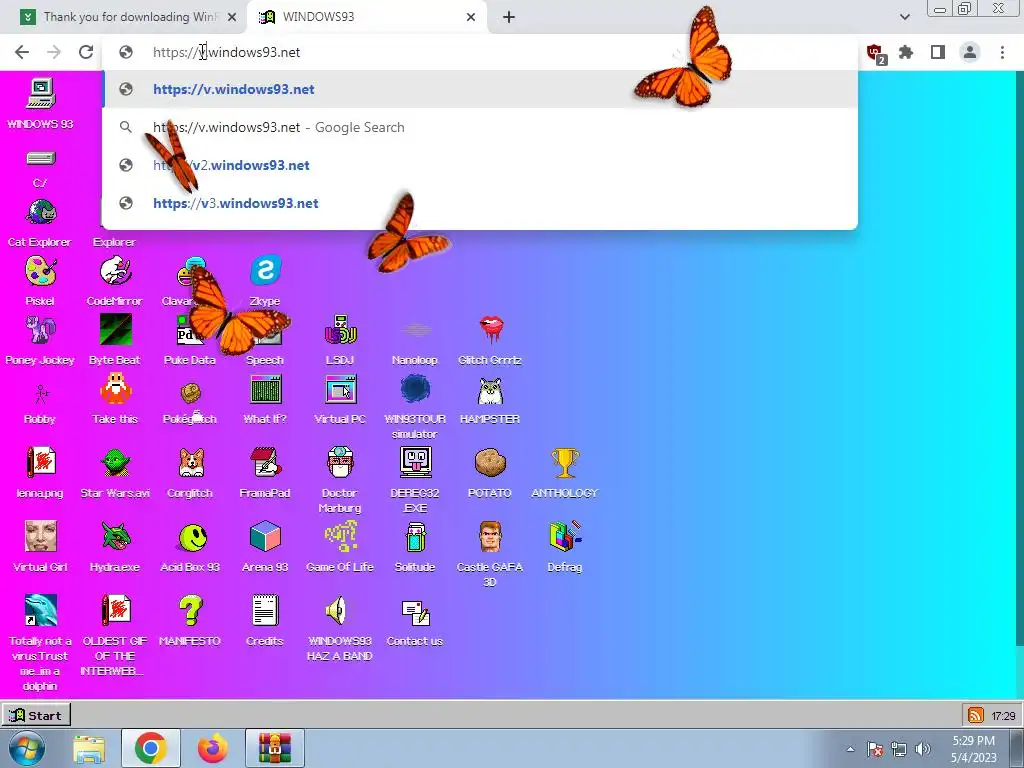This screenshot has height=768, width=1024.
Task: Open the uBlock Origin extension icon
Action: tap(875, 53)
